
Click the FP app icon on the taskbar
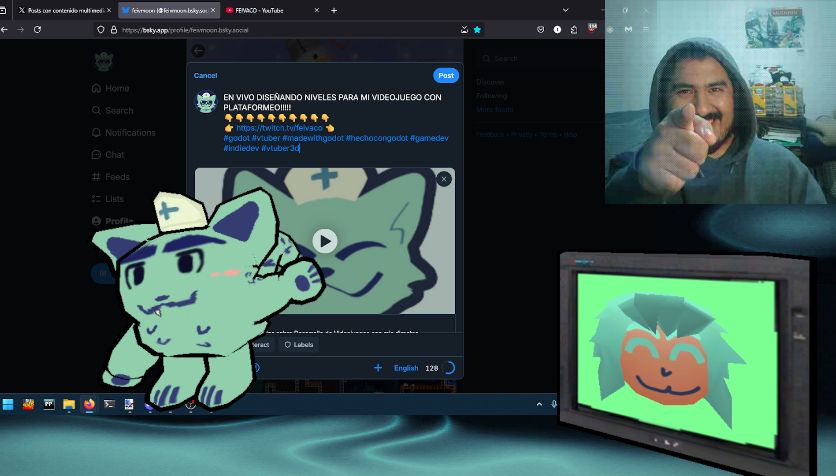(x=49, y=405)
